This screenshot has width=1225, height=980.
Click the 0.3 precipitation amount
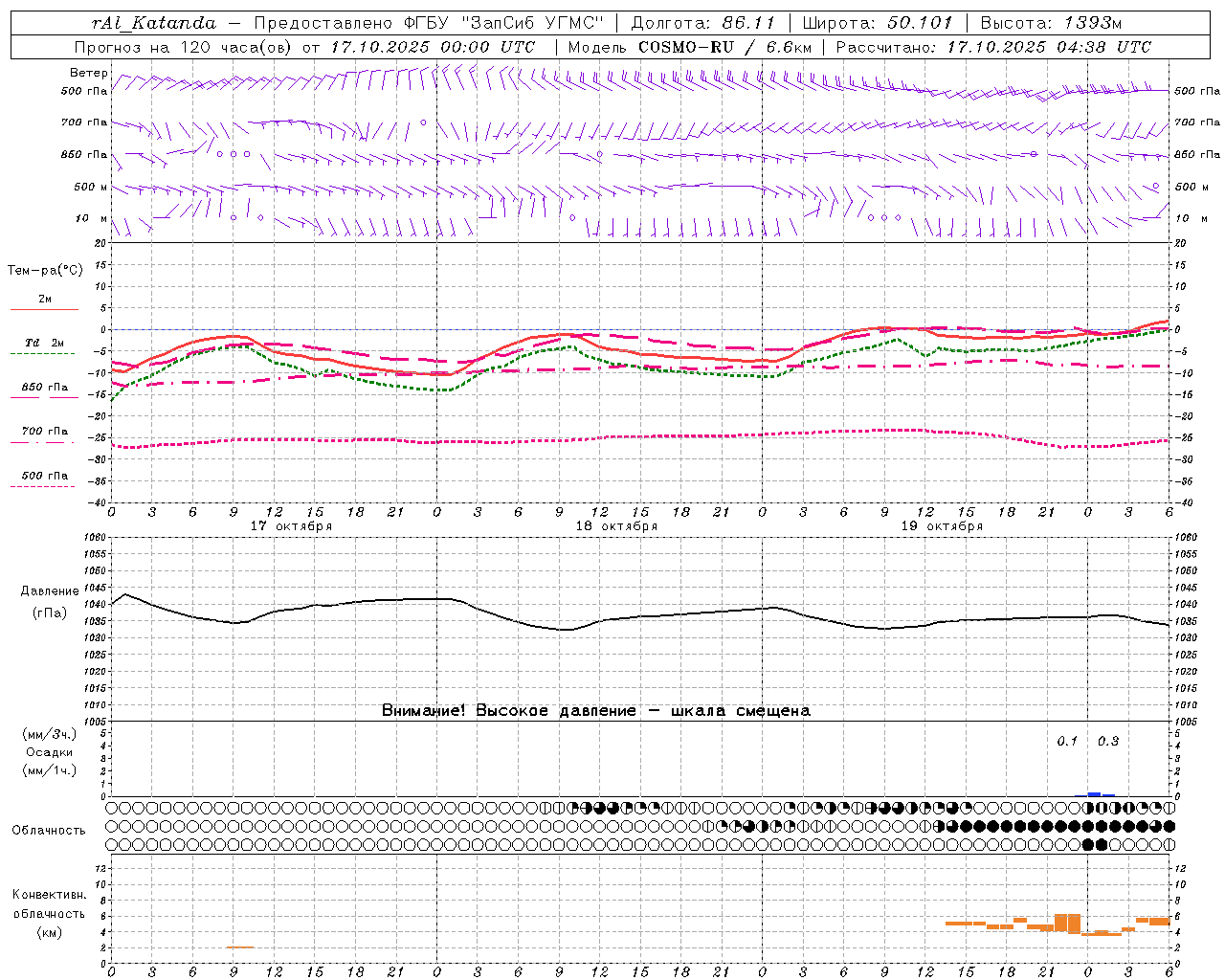[x=1108, y=742]
